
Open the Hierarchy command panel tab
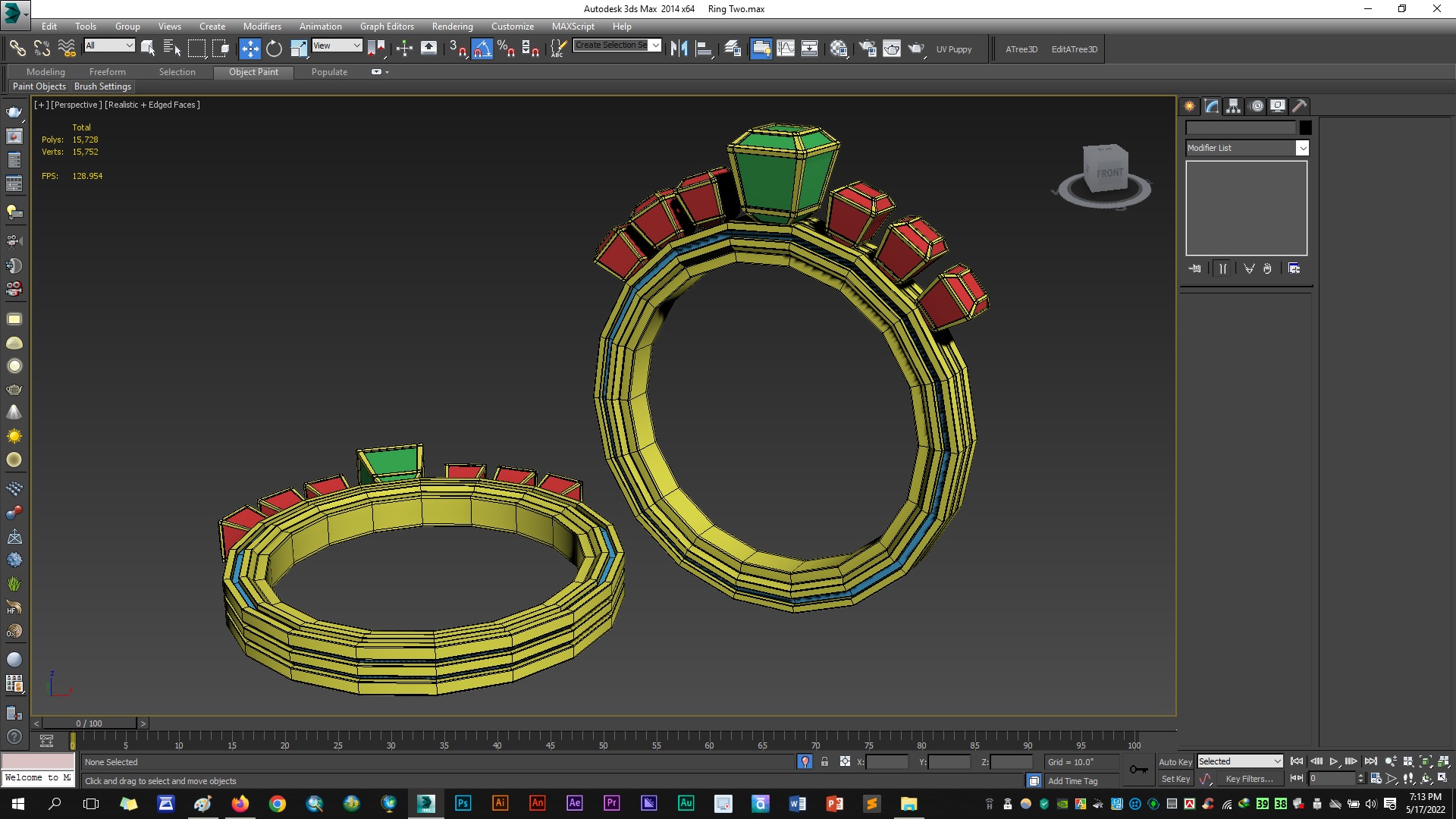(1234, 106)
